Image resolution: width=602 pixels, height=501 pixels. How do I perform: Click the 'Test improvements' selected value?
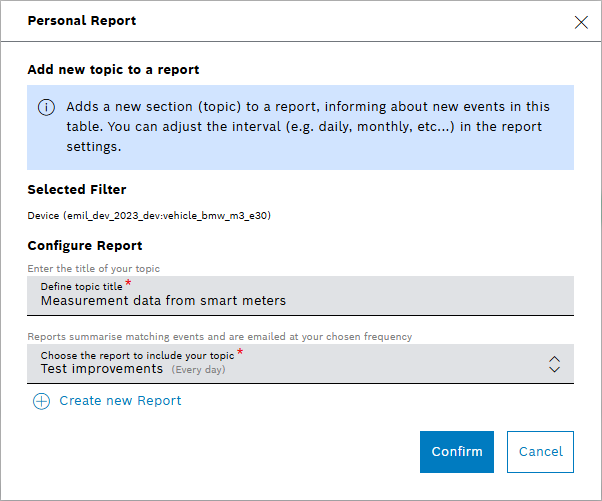pyautogui.click(x=101, y=369)
